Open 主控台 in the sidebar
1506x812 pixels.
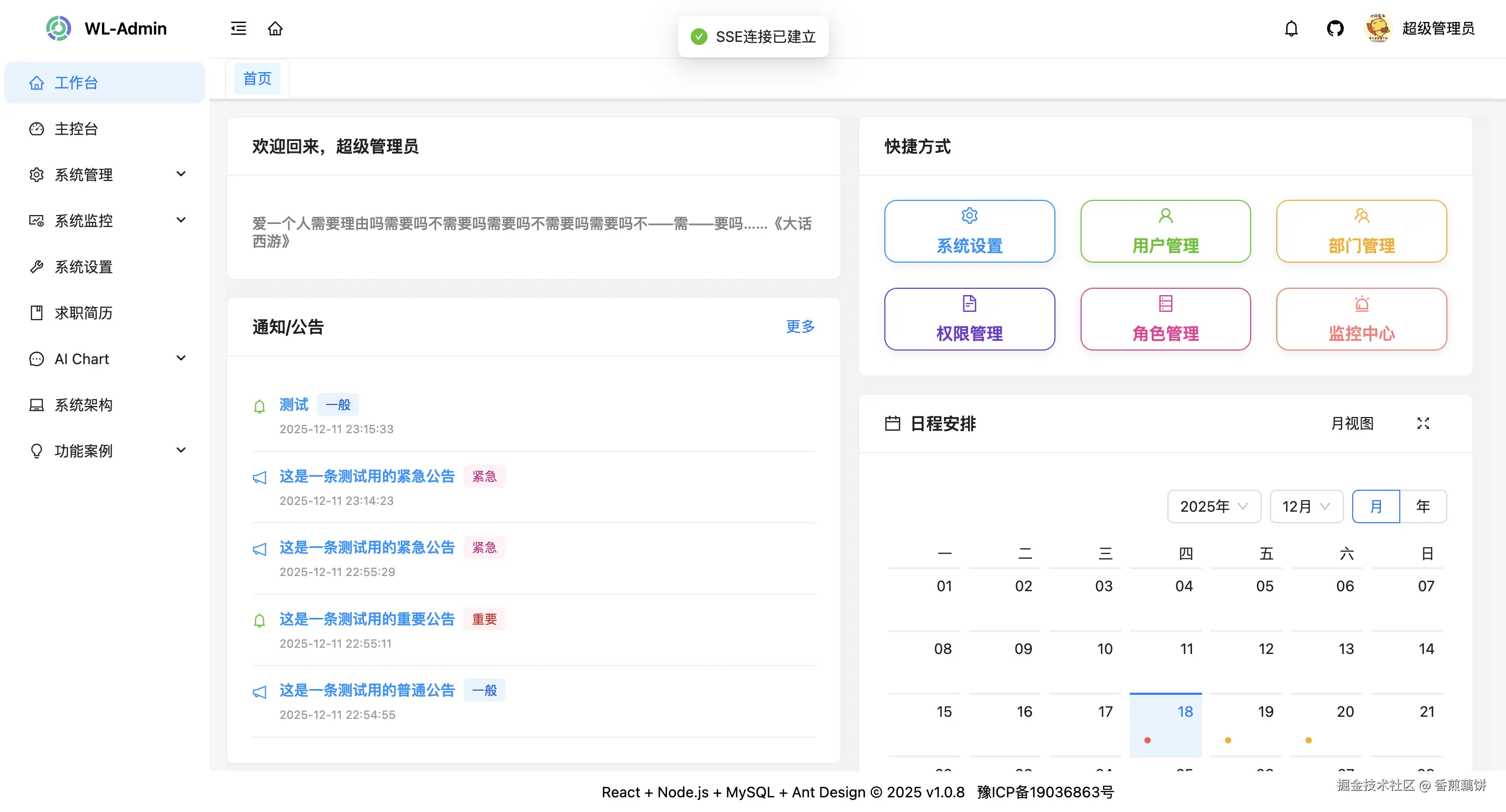[x=76, y=129]
